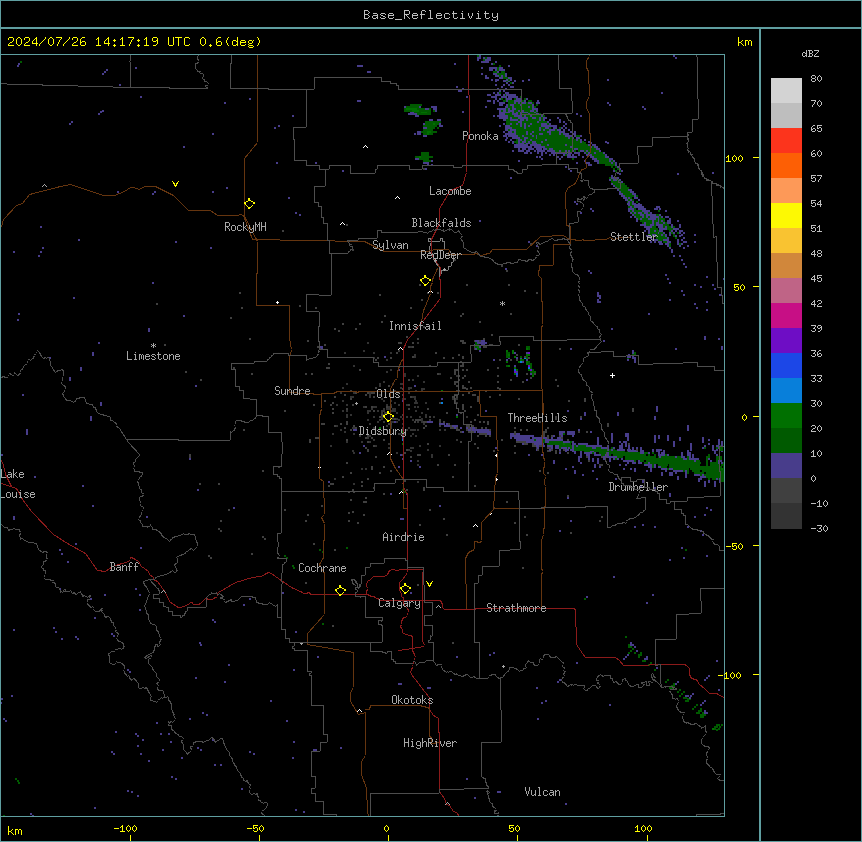The image size is (862, 842).
Task: Click the km label at bottom left
Action: coord(15,830)
